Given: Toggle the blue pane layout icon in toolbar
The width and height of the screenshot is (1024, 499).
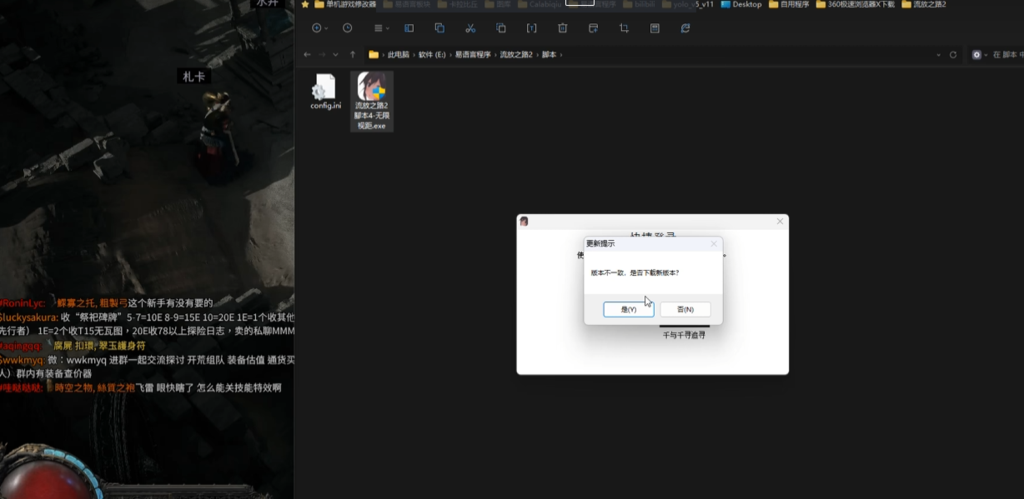Looking at the screenshot, I should tap(409, 28).
